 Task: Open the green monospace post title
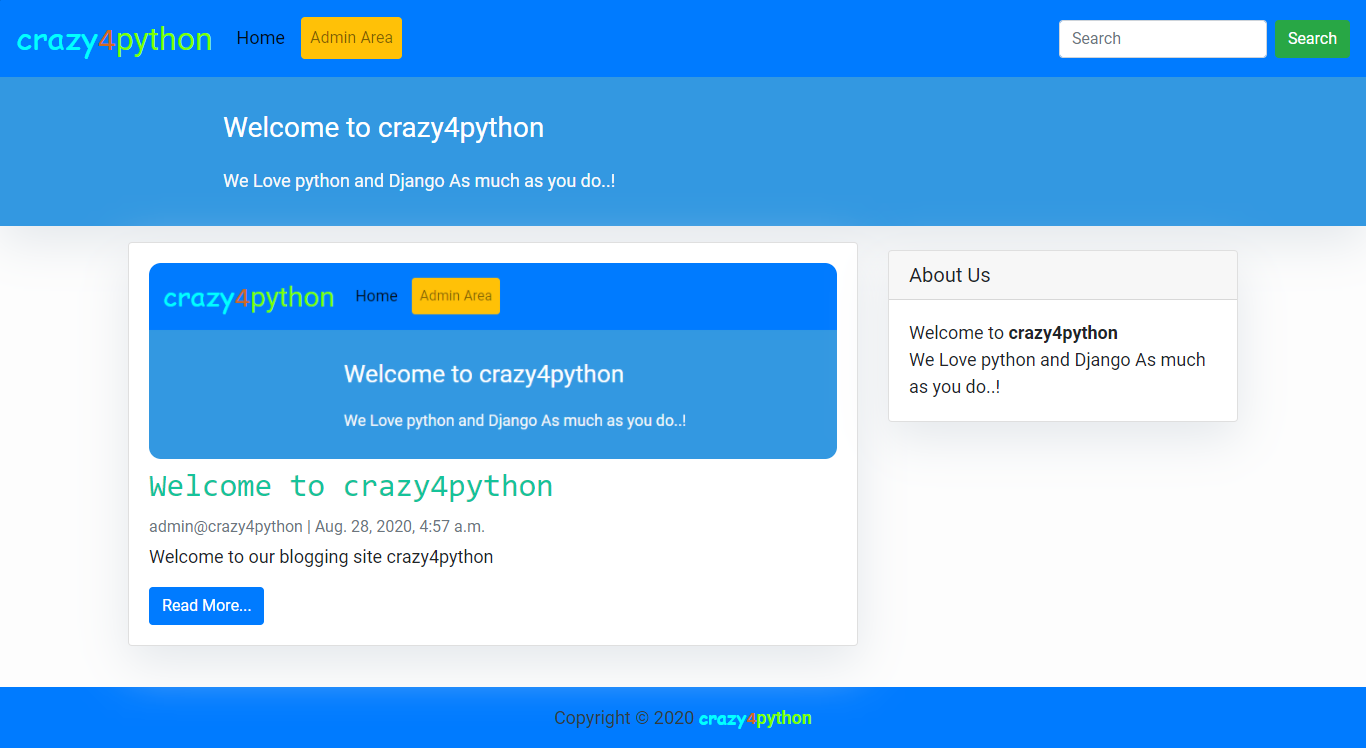351,486
